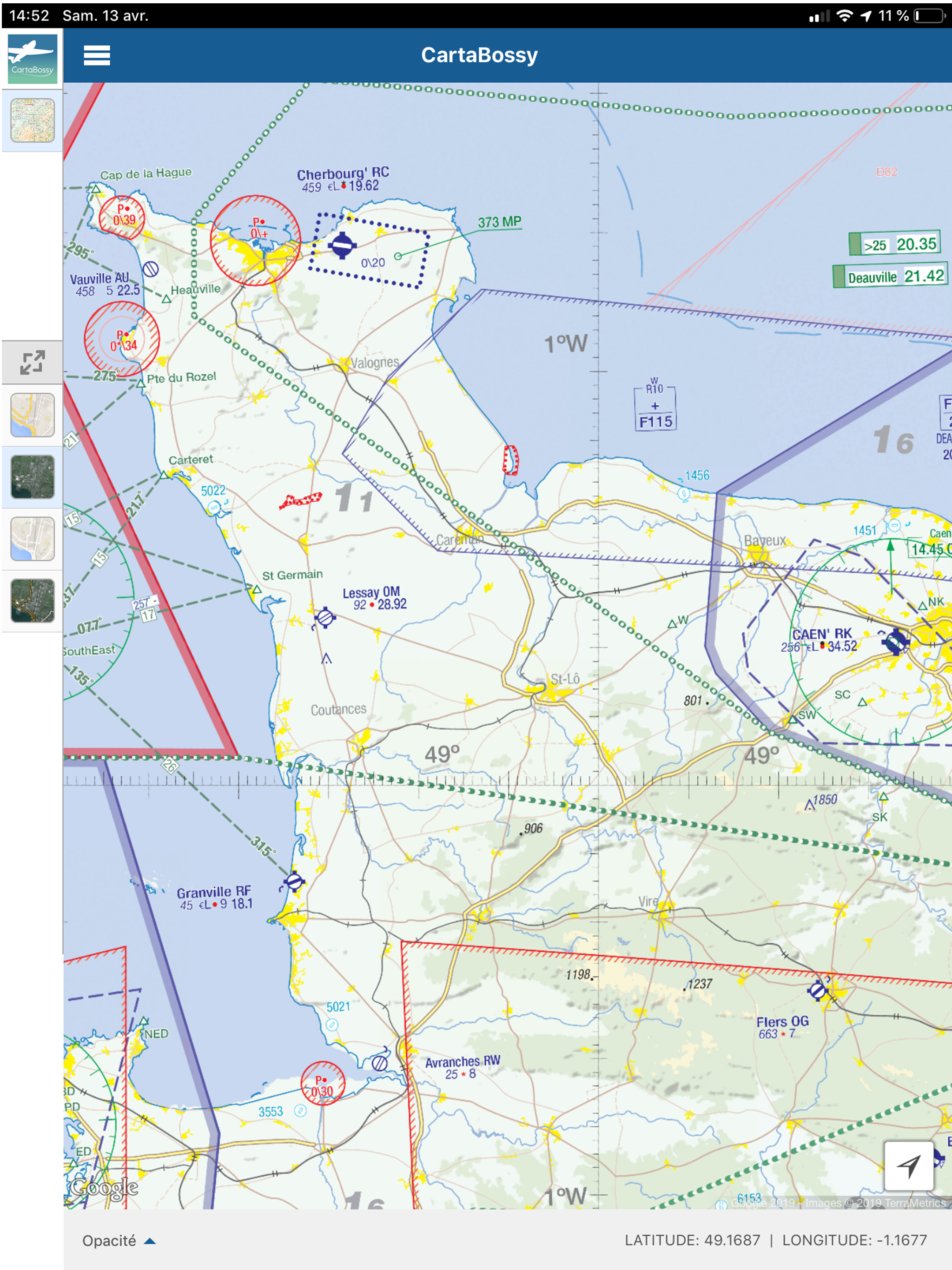Screen dimensions: 952x1270
Task: Tap the Deauville 21.42 frequency box
Action: (890, 277)
